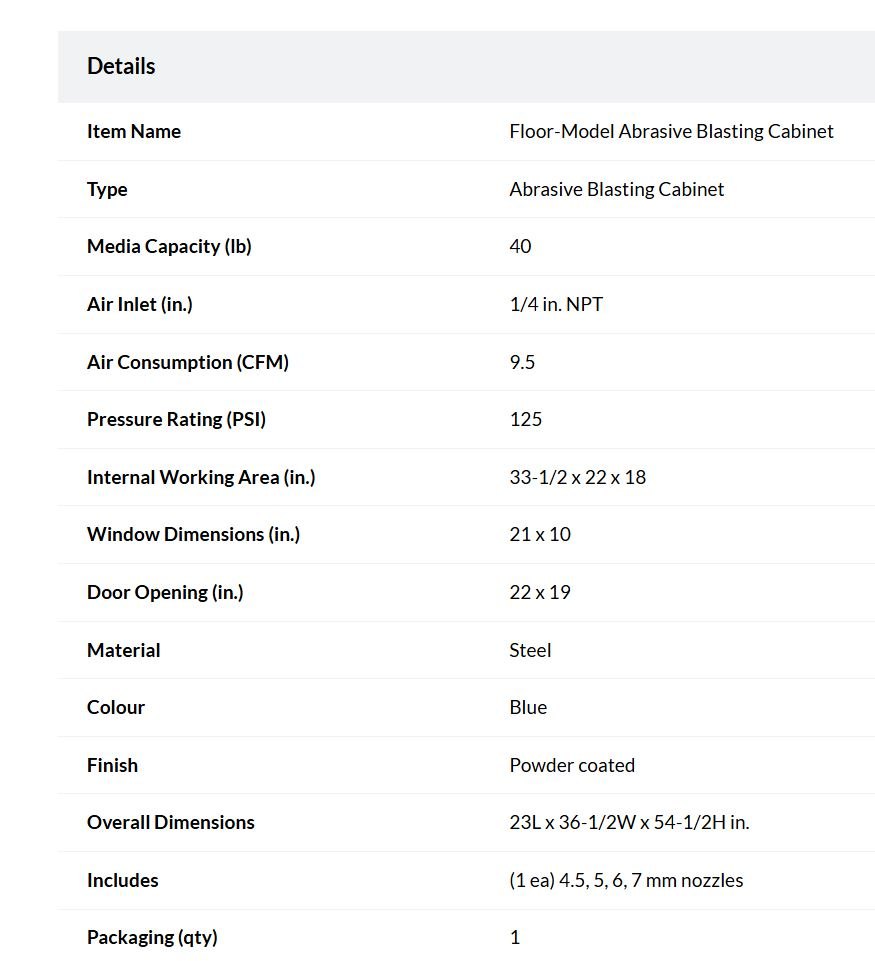Click the 1/4 in. NPT value
The width and height of the screenshot is (875, 961).
pyautogui.click(x=556, y=304)
